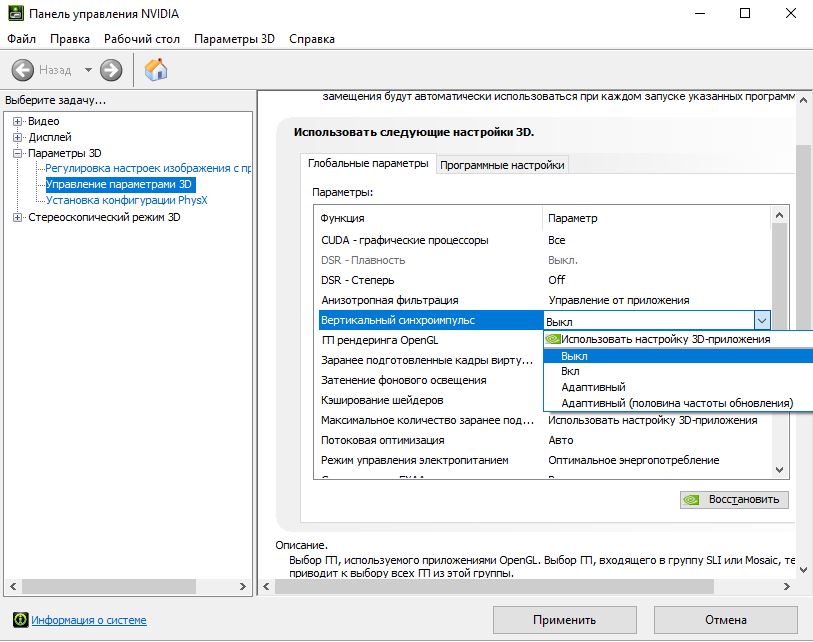
Task: Switch to Программные настройки tab
Action: click(502, 165)
